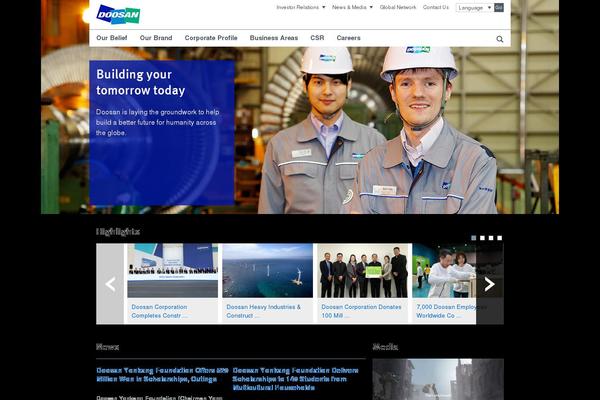Open the offshore wind farm highlight image

[267, 271]
